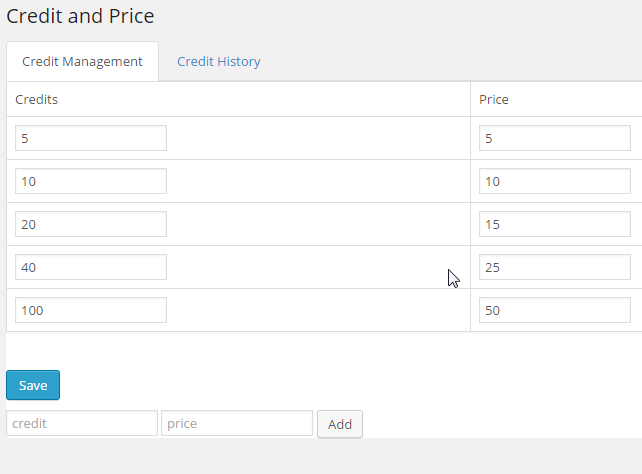Click the Price column header
This screenshot has height=474, width=642.
tap(494, 99)
